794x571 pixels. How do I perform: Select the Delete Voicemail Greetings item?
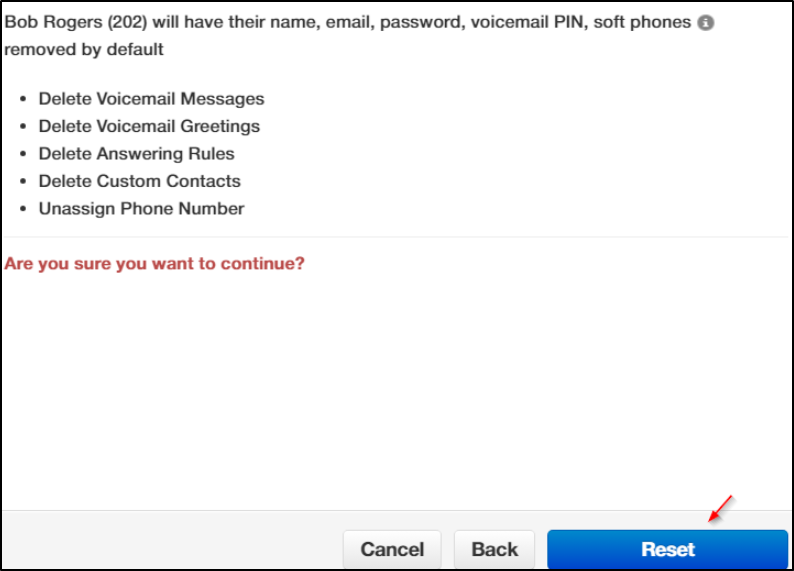(x=149, y=126)
